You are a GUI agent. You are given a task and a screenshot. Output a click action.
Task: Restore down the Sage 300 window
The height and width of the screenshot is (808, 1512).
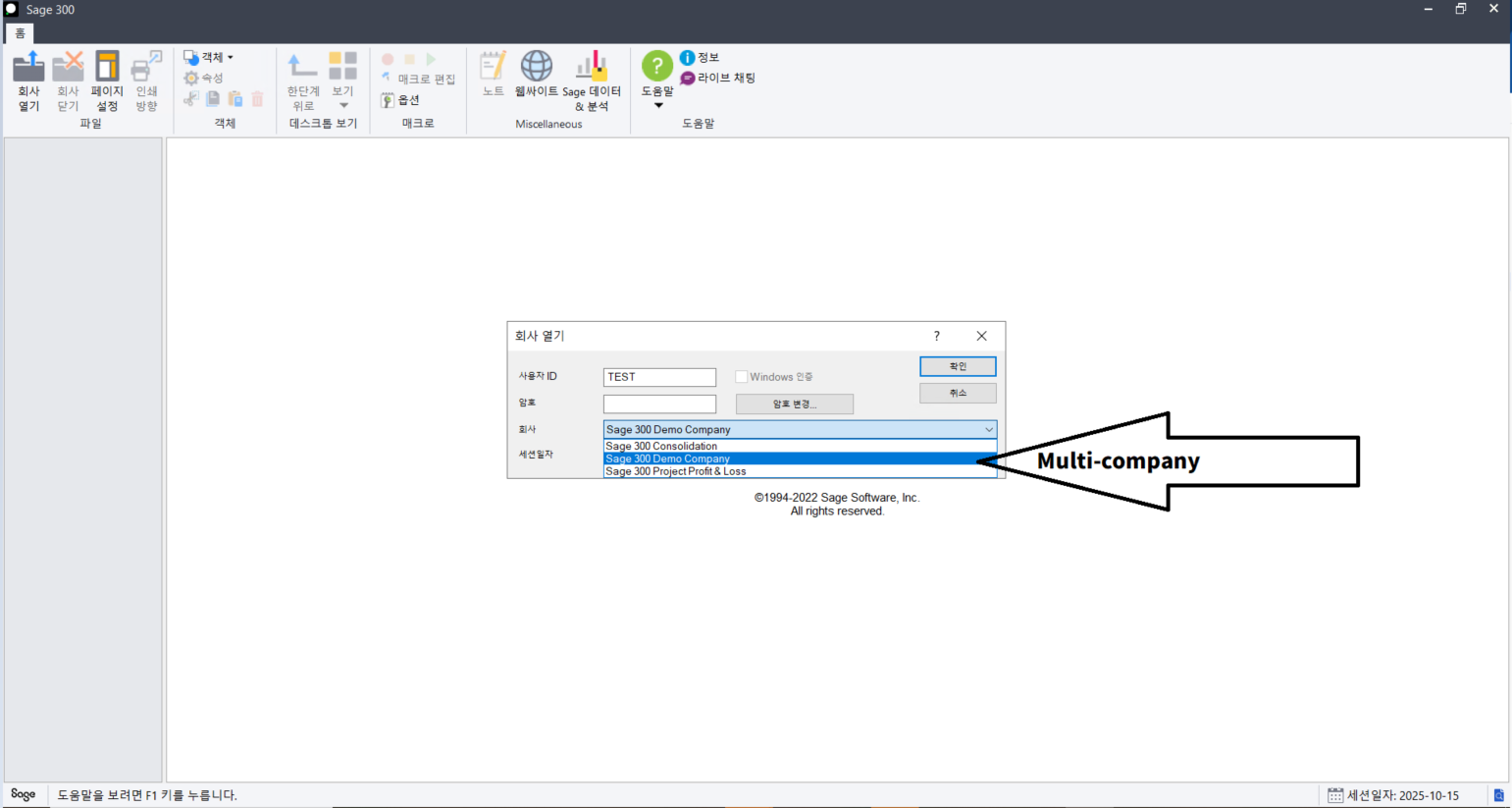(1461, 9)
